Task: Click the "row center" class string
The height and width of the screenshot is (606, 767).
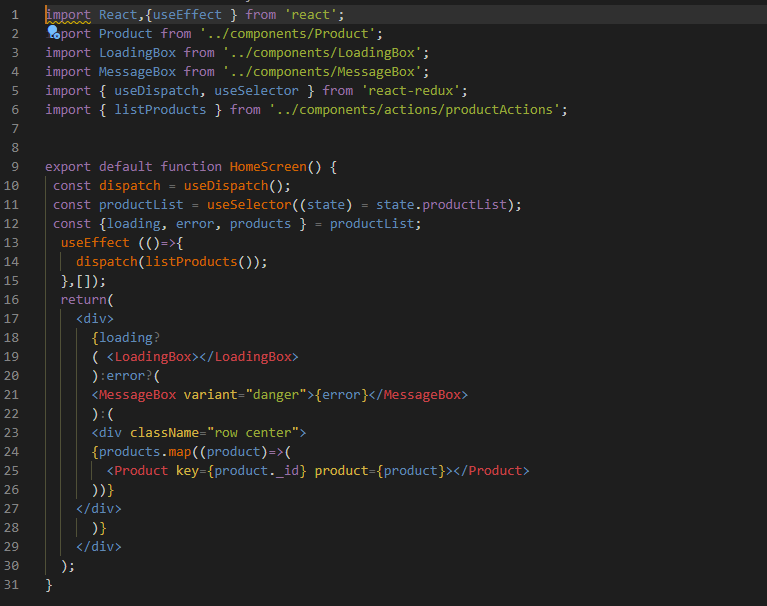Action: [x=253, y=433]
